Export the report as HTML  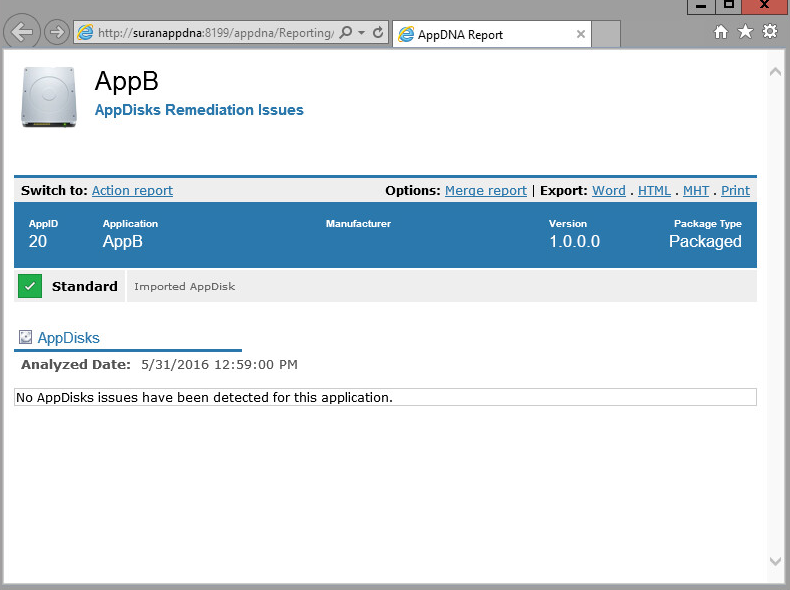click(x=654, y=190)
